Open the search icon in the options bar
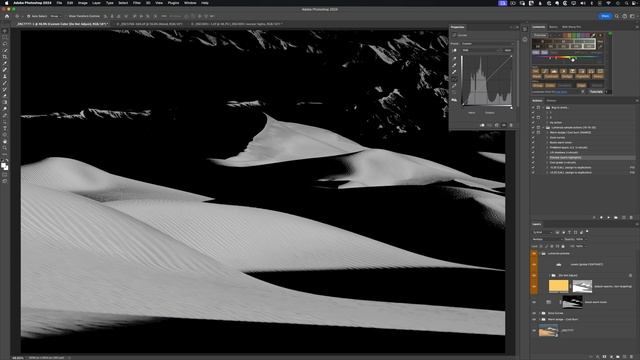Image resolution: width=640 pixels, height=360 pixels. click(617, 16)
